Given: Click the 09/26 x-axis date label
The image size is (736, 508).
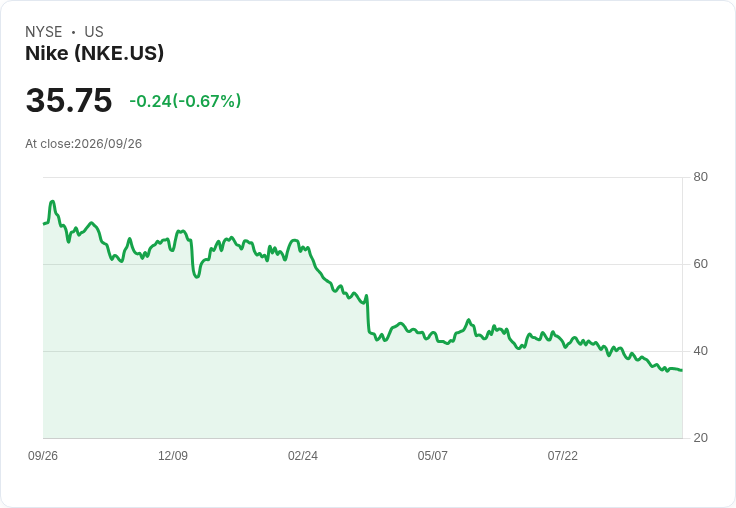Looking at the screenshot, I should (x=43, y=455).
